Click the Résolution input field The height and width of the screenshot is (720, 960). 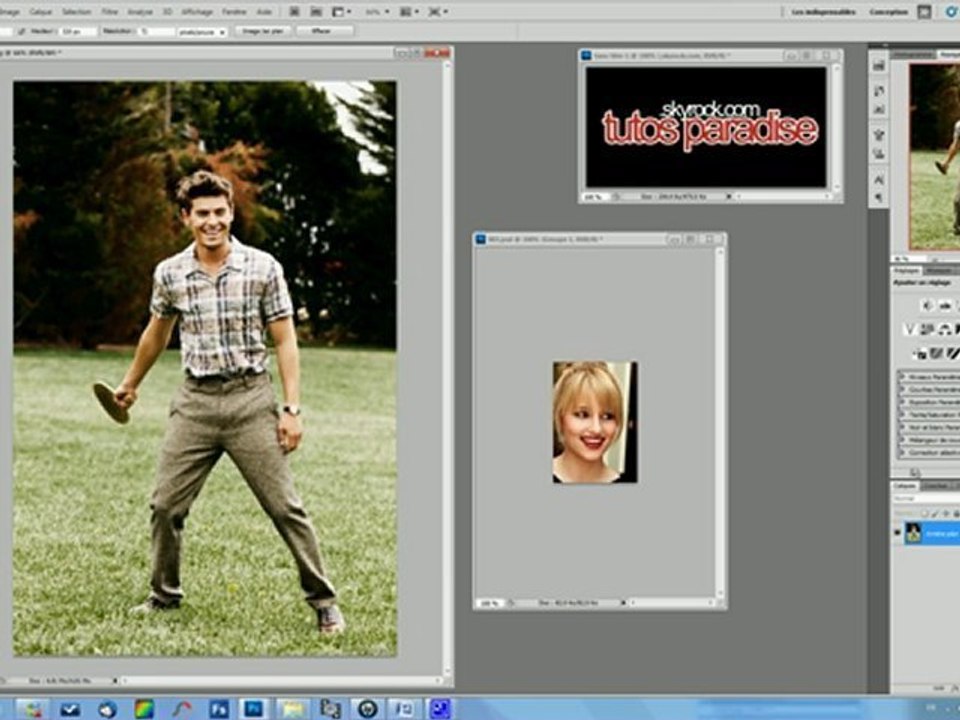156,31
